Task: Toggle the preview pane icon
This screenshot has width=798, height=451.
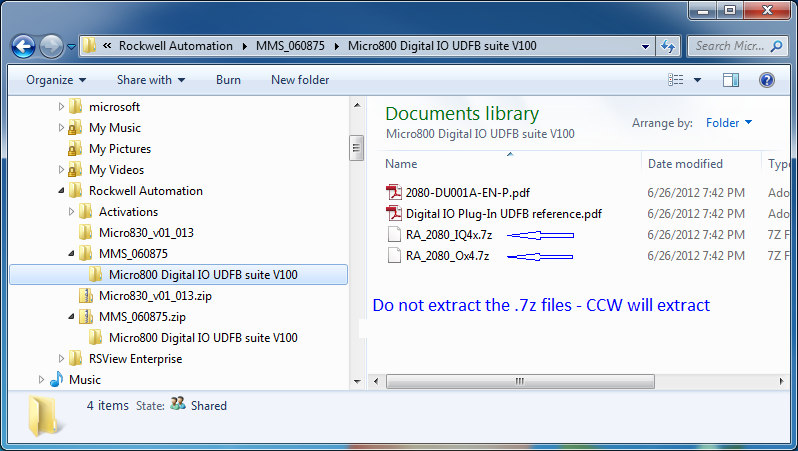Action: pos(731,80)
